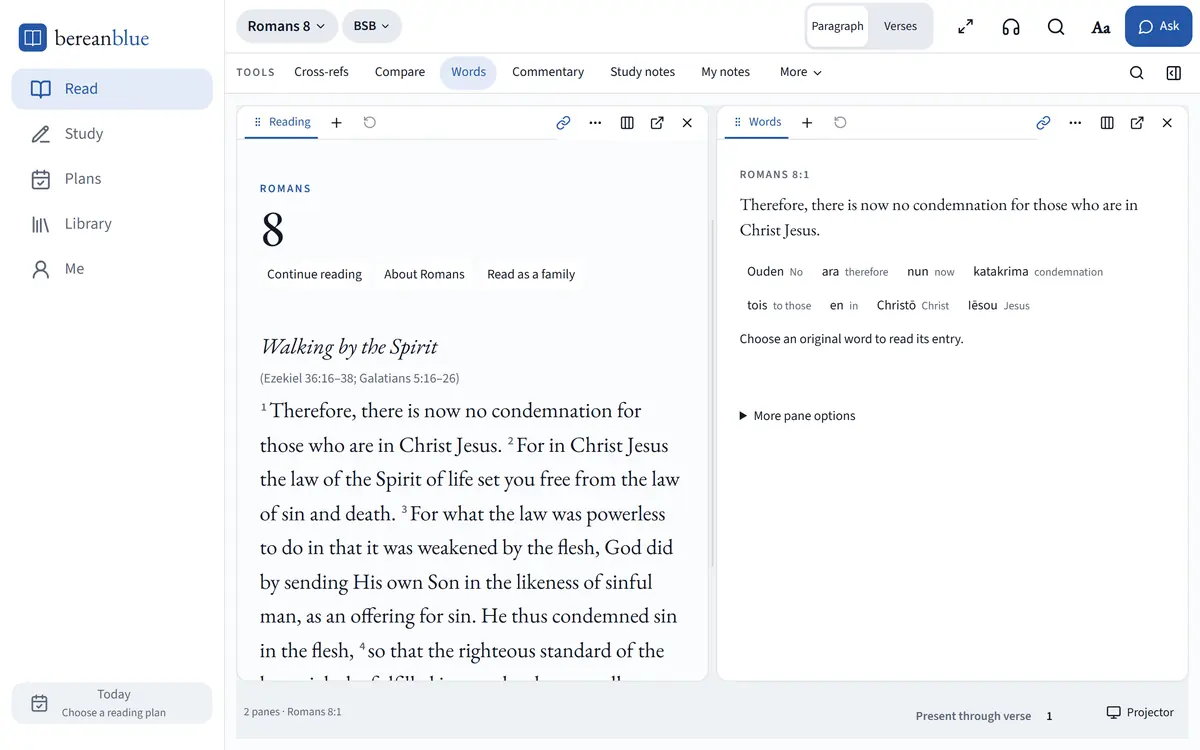Open the nun (now) word entry
The image size is (1200, 750).
931,272
